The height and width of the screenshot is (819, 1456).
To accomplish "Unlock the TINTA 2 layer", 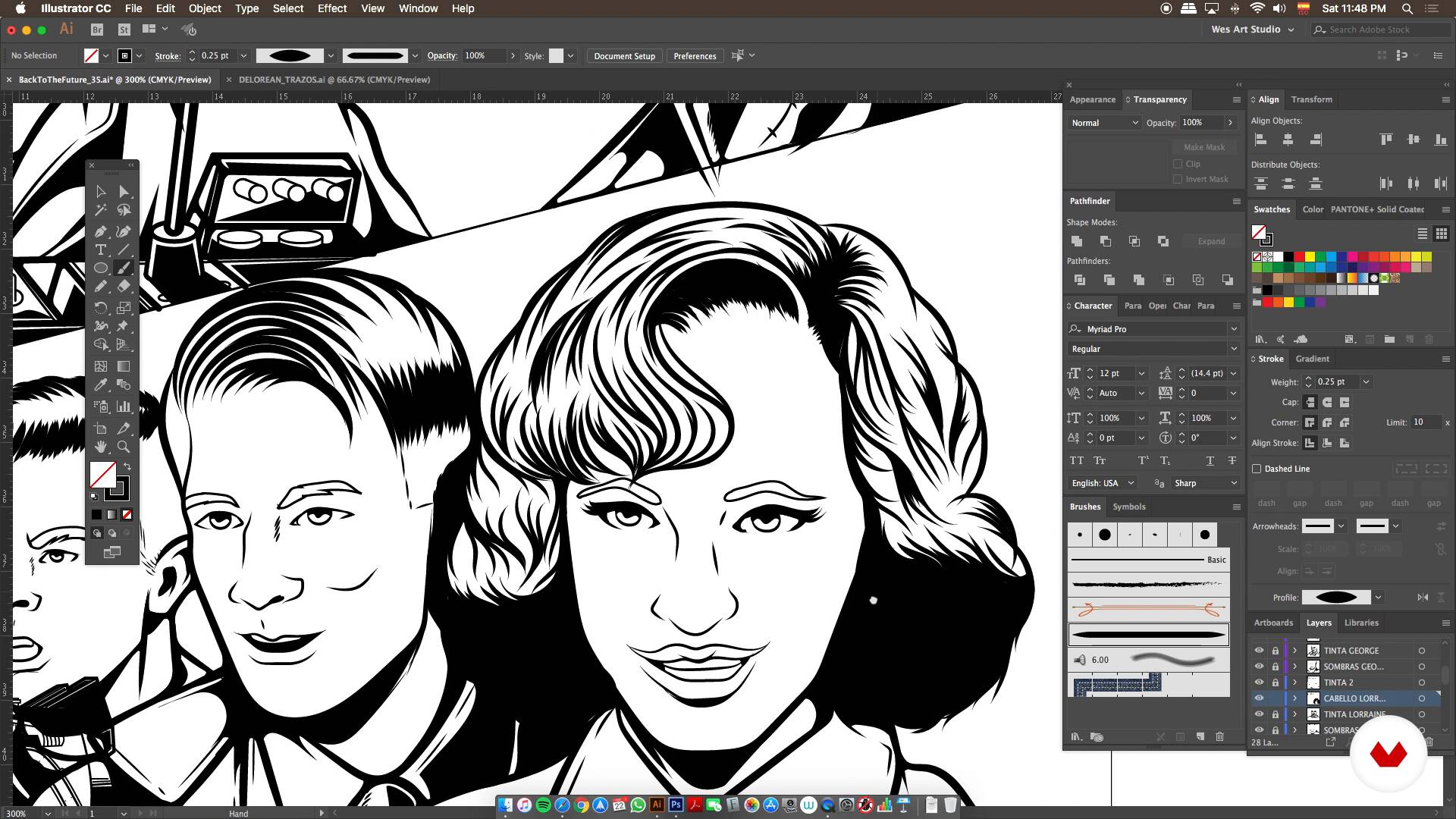I will click(1276, 682).
